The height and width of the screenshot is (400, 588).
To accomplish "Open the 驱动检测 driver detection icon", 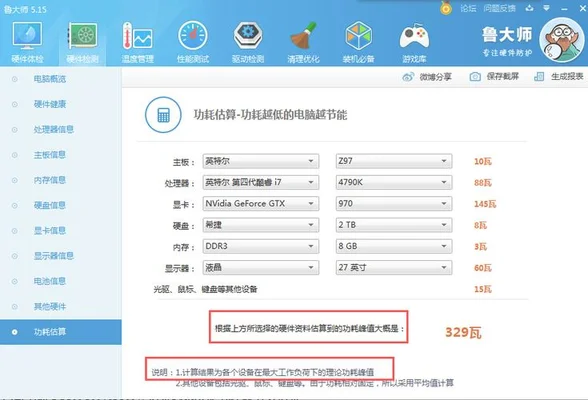I will point(248,36).
